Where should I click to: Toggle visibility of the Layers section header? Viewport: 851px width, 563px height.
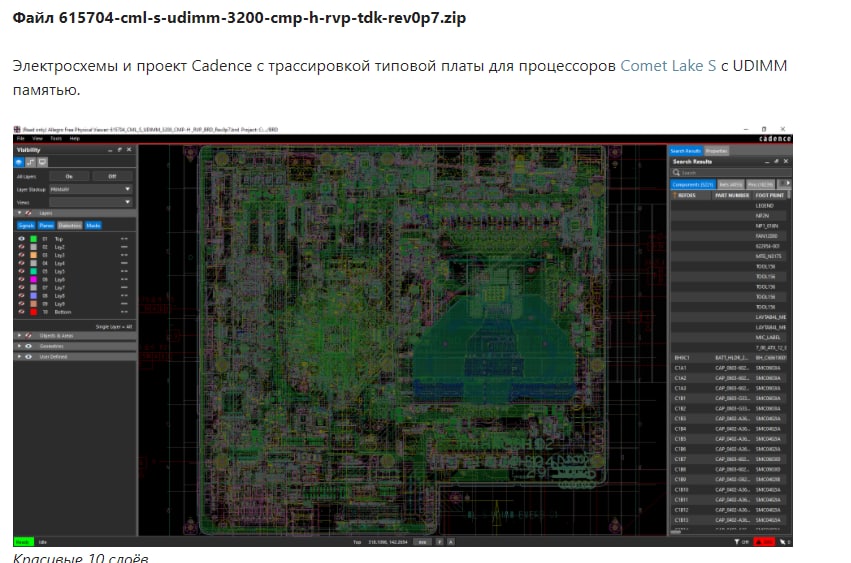[x=28, y=213]
